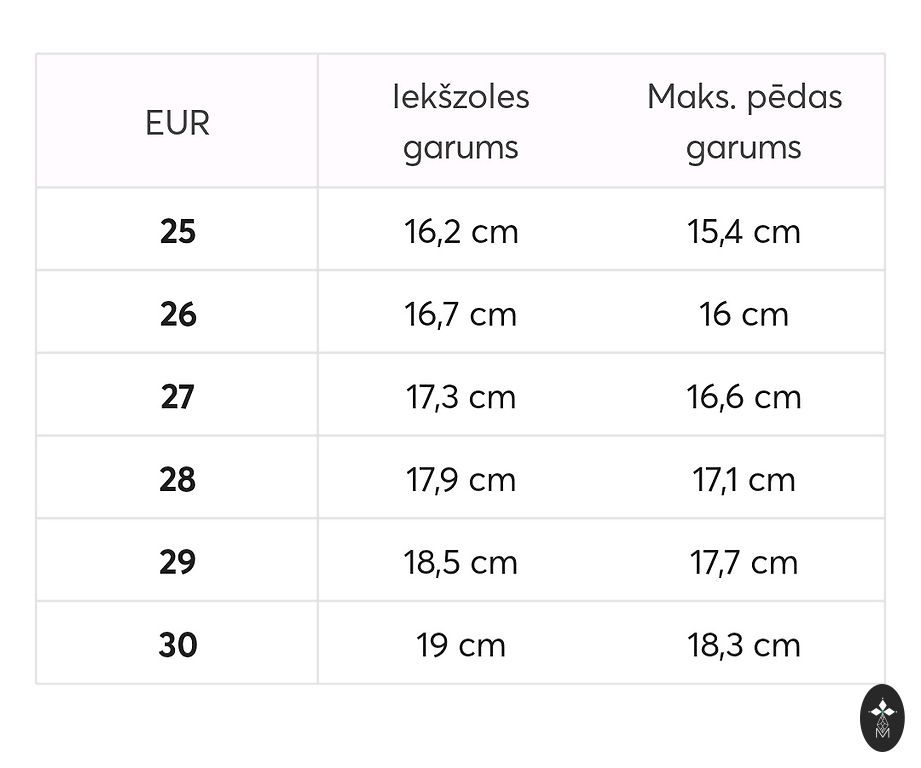The width and height of the screenshot is (921, 768).
Task: Select the Iekšzoles garums header cell
Action: [461, 123]
